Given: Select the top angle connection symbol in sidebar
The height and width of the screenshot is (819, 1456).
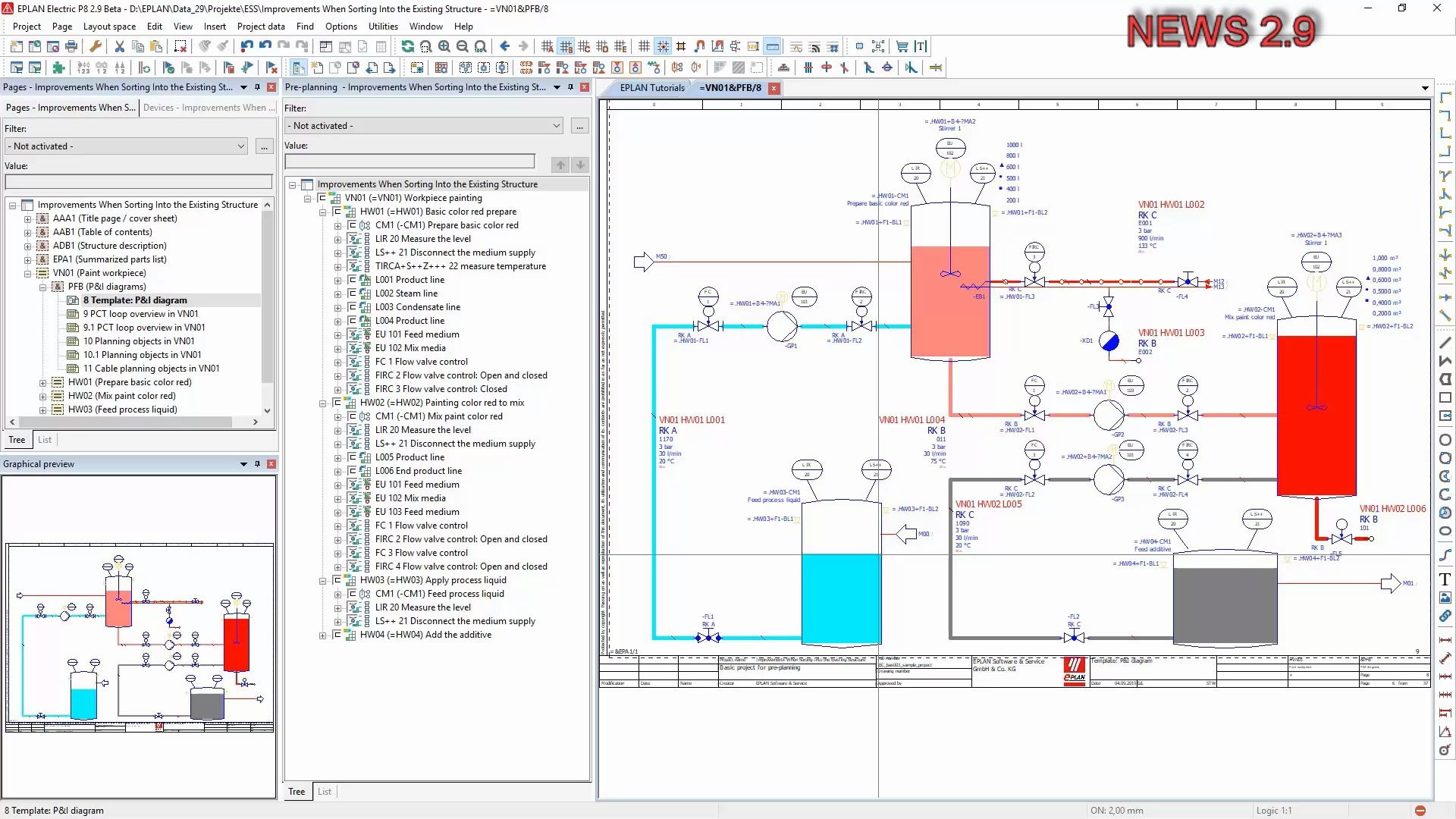Looking at the screenshot, I should pos(1445,99).
